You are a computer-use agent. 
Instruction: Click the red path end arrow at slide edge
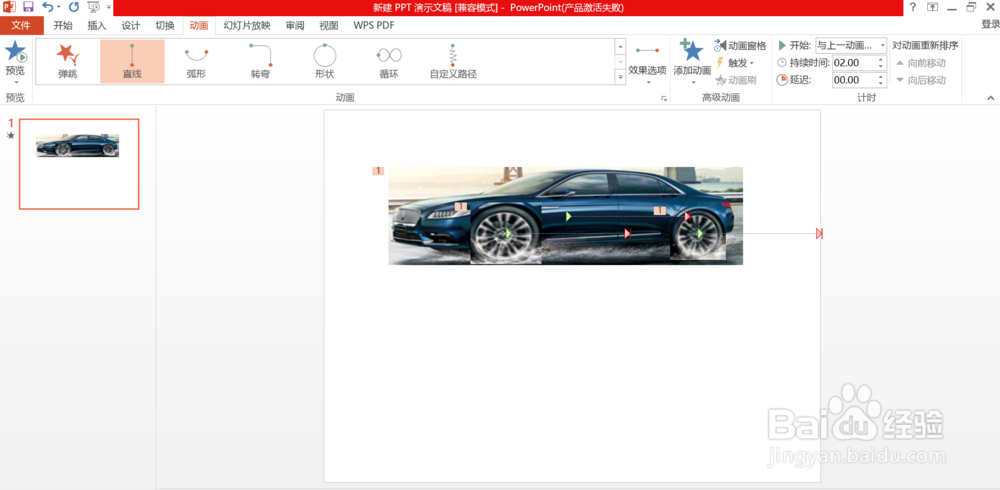click(x=820, y=234)
